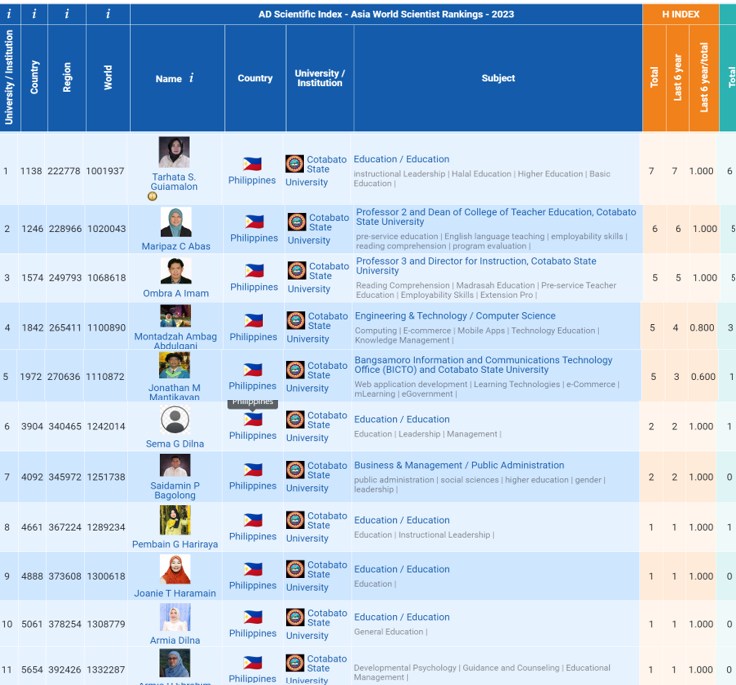Screen dimensions: 736x685
Task: Open Armia Dilna profile link
Action: tap(175, 640)
